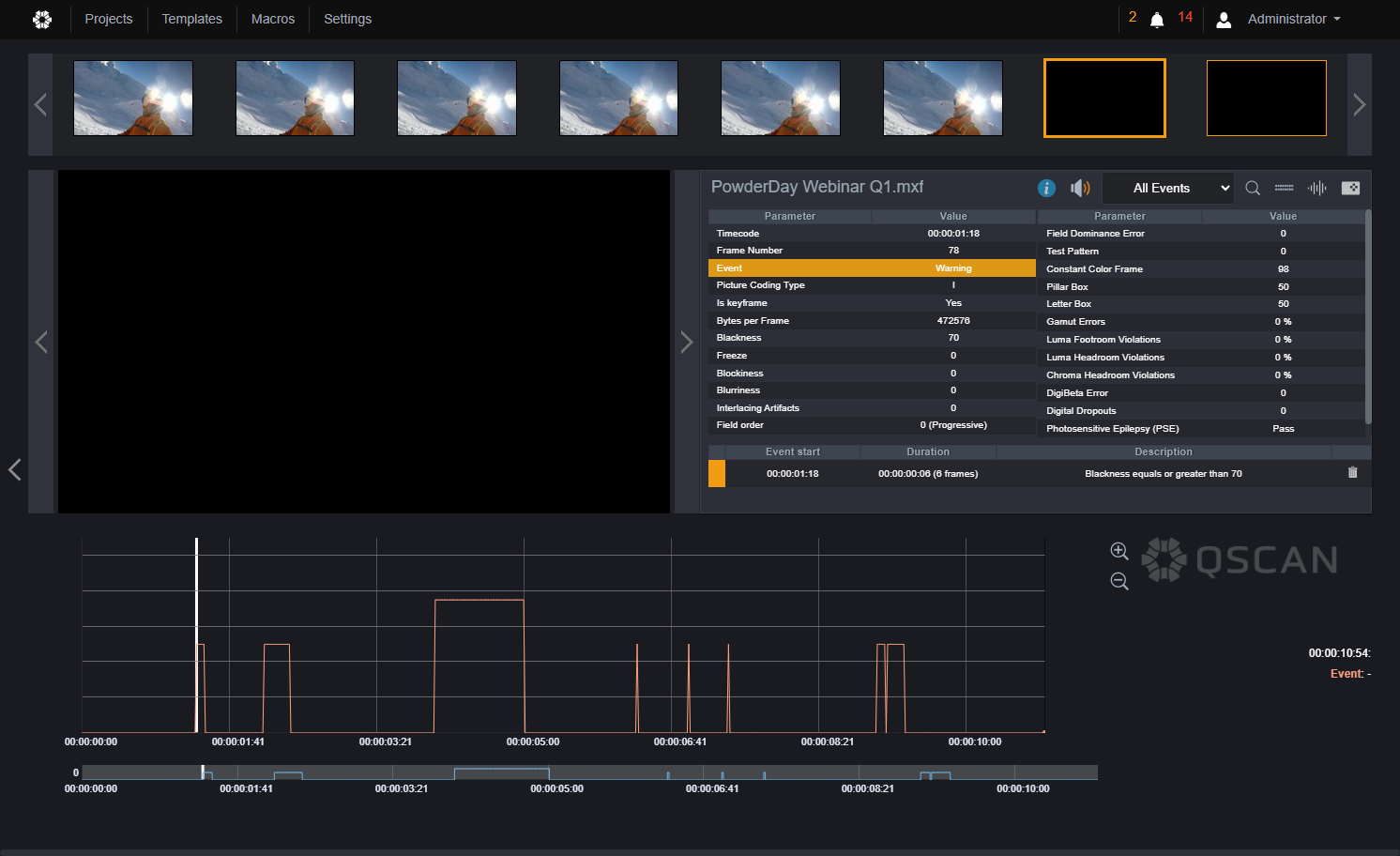
Task: Click the QScan logo in top-left corner
Action: coord(42,19)
